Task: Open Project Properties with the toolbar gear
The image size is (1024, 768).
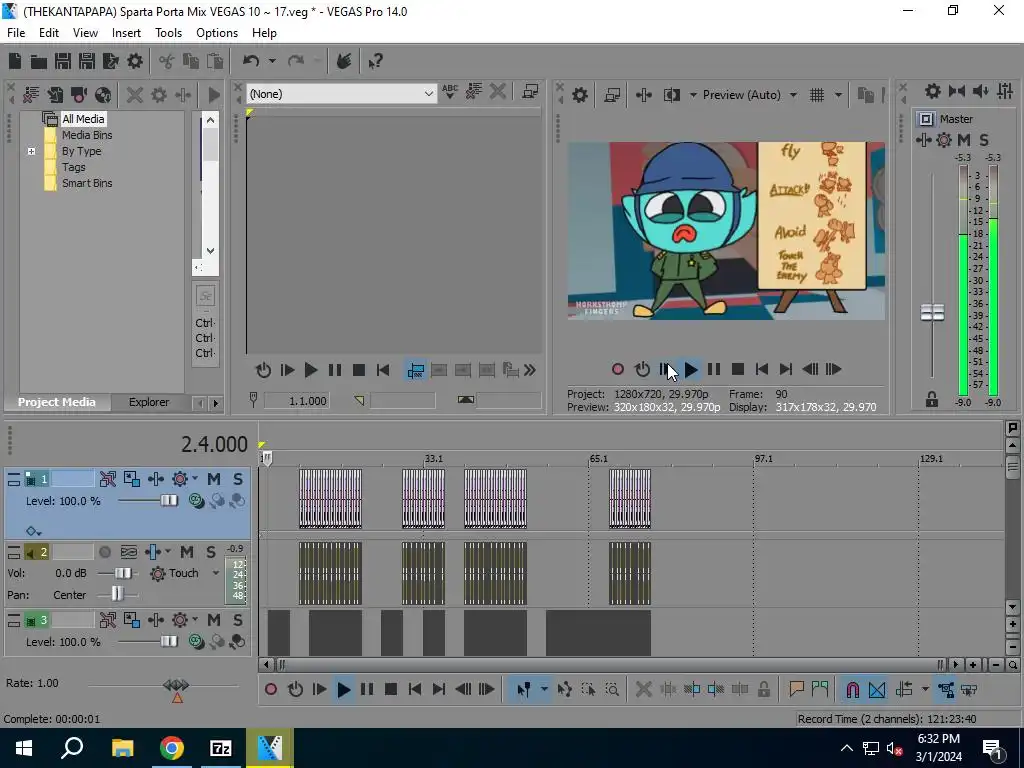Action: coord(135,61)
